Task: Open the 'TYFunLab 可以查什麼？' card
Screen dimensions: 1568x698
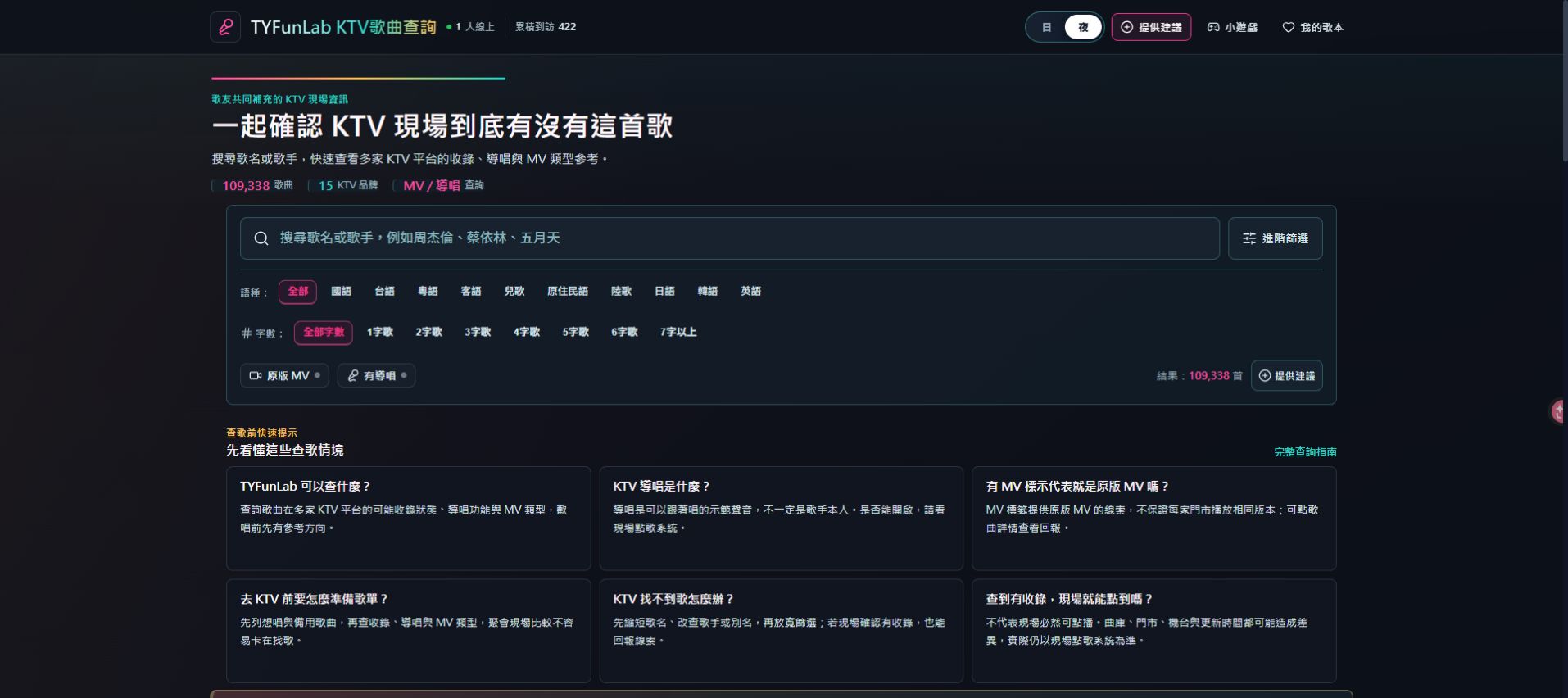Action: tap(408, 519)
